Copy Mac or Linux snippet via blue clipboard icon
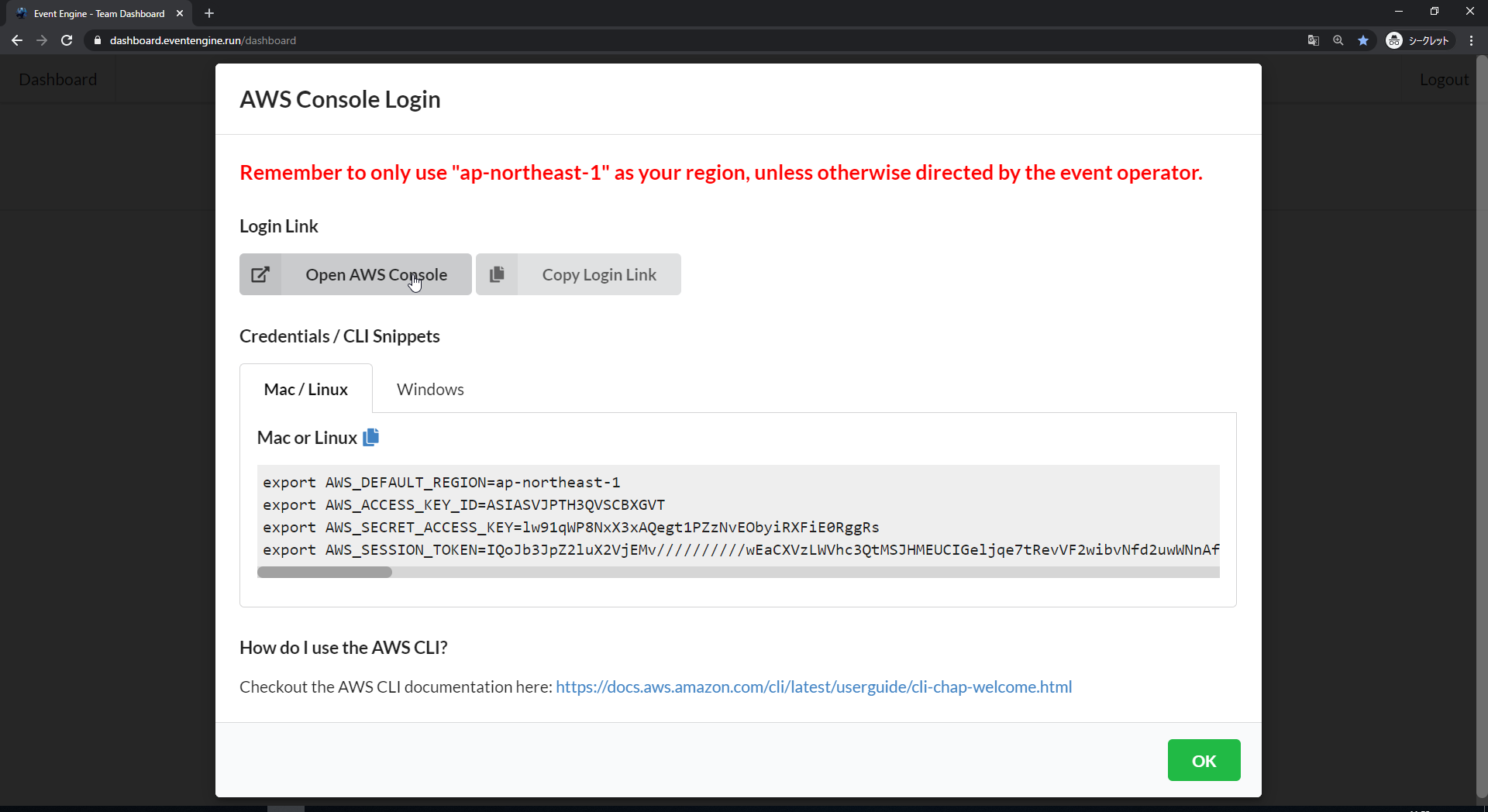The width and height of the screenshot is (1488, 812). tap(371, 437)
